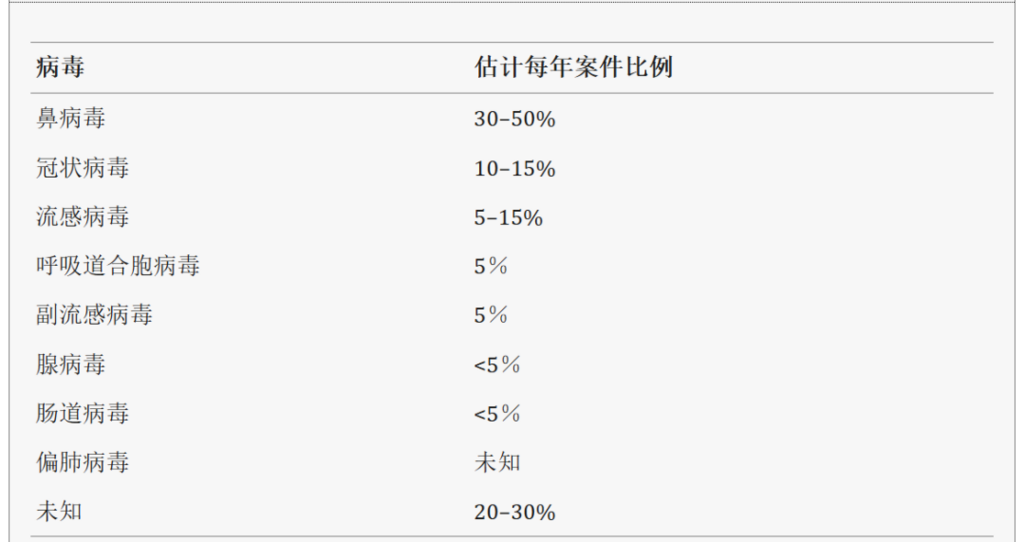
Task: Select the 副流感病毒 cell
Action: (x=95, y=315)
